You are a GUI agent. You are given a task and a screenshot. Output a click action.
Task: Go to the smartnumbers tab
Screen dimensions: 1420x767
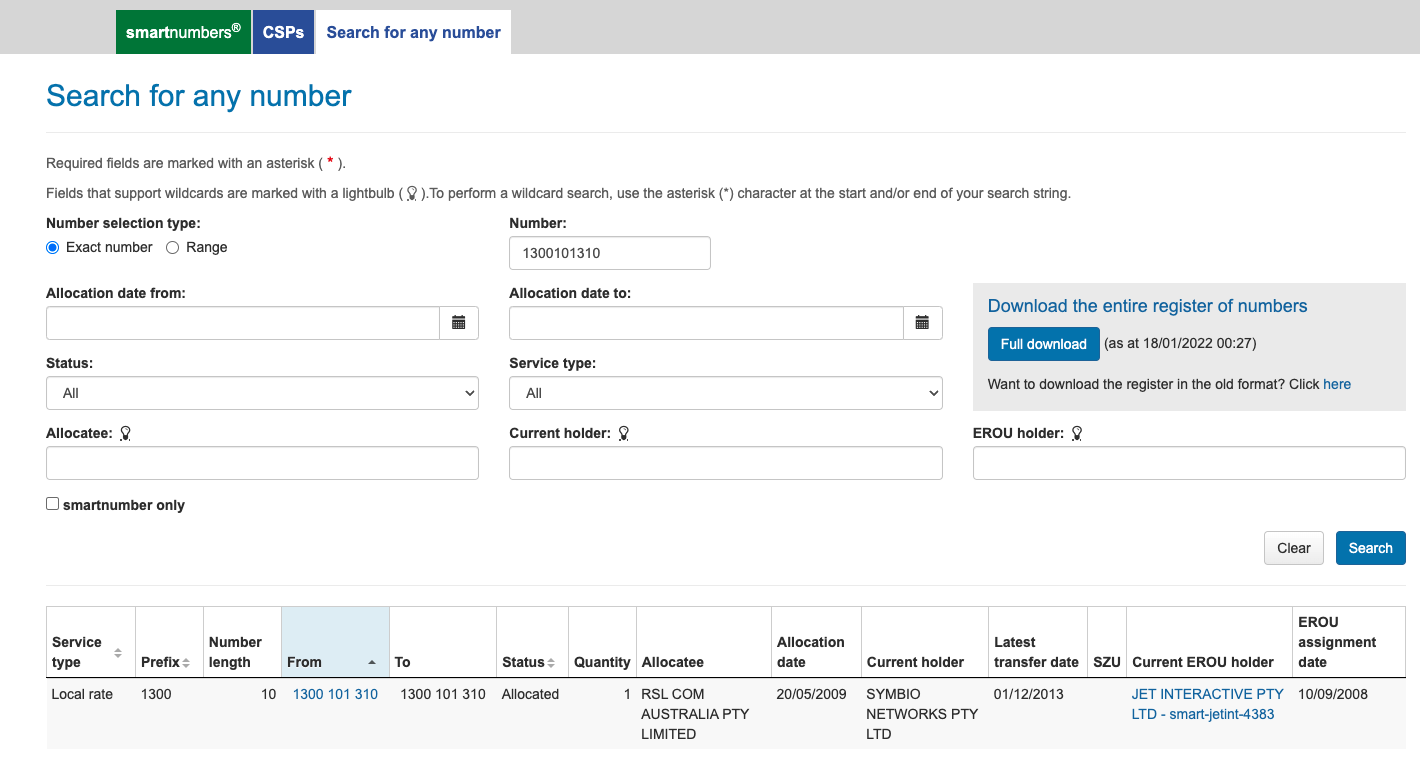[x=183, y=32]
